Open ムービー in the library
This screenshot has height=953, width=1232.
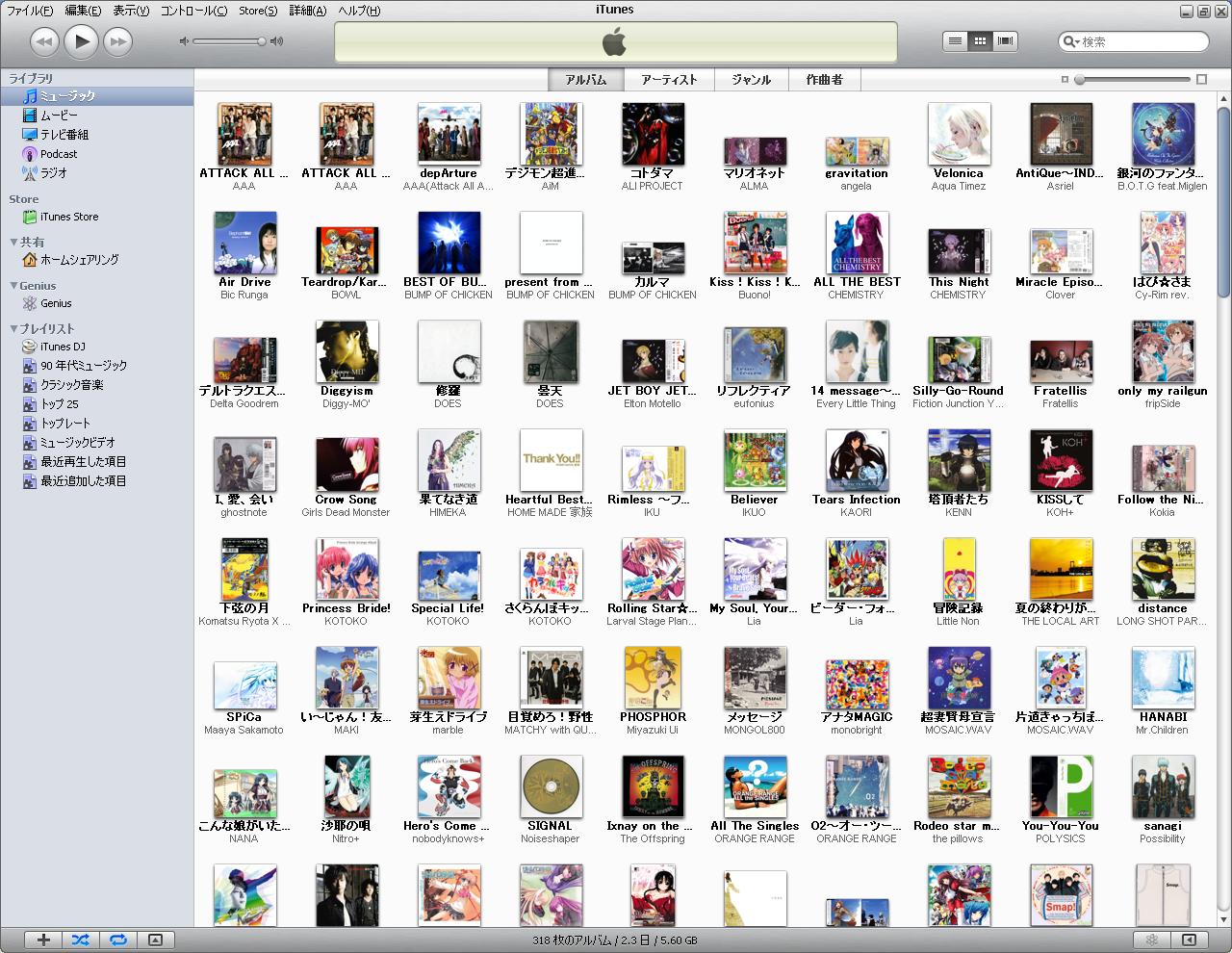pos(96,116)
